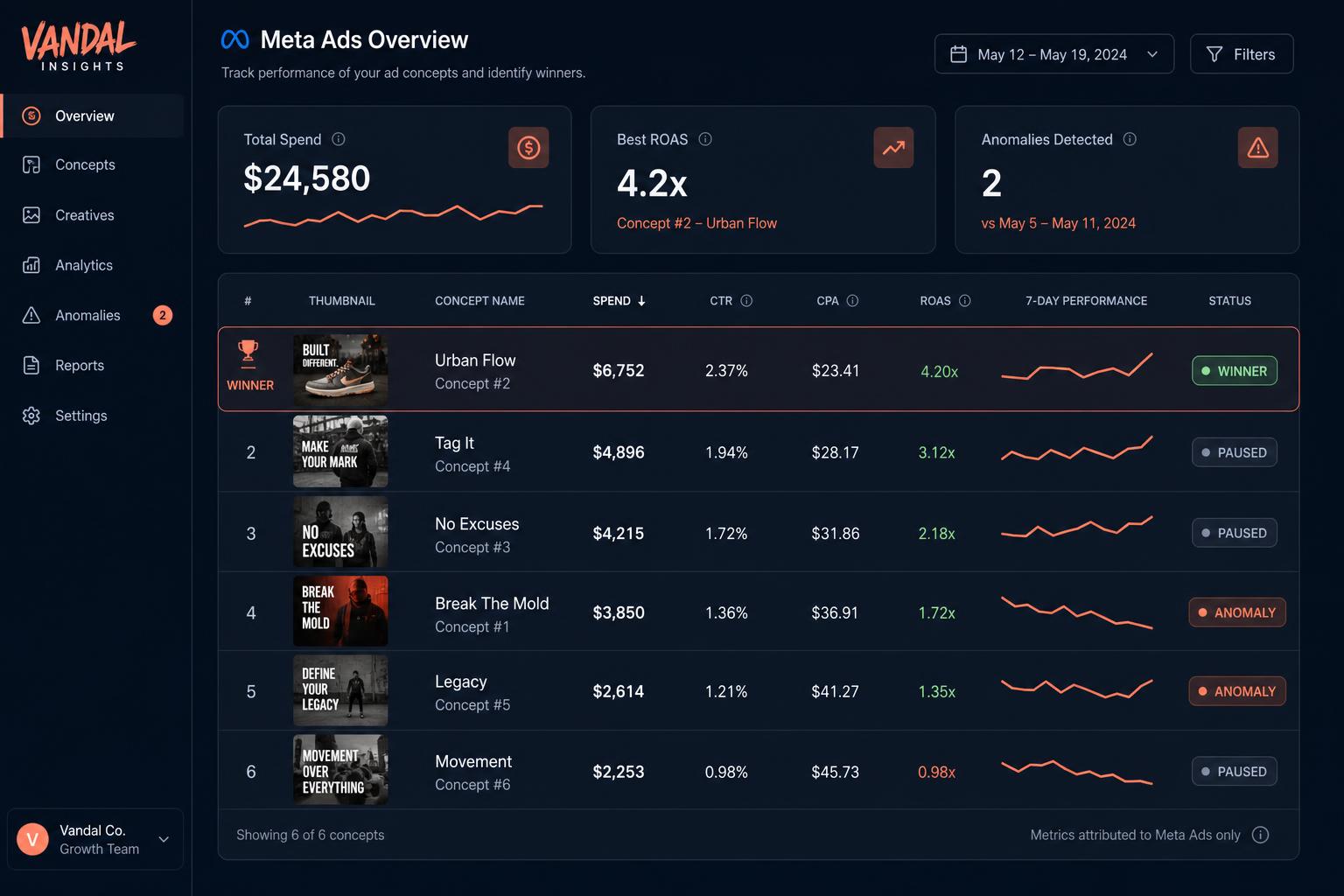Click the PAUSED status badge for Tag It
Screen dimensions: 1344x896
tap(1235, 452)
